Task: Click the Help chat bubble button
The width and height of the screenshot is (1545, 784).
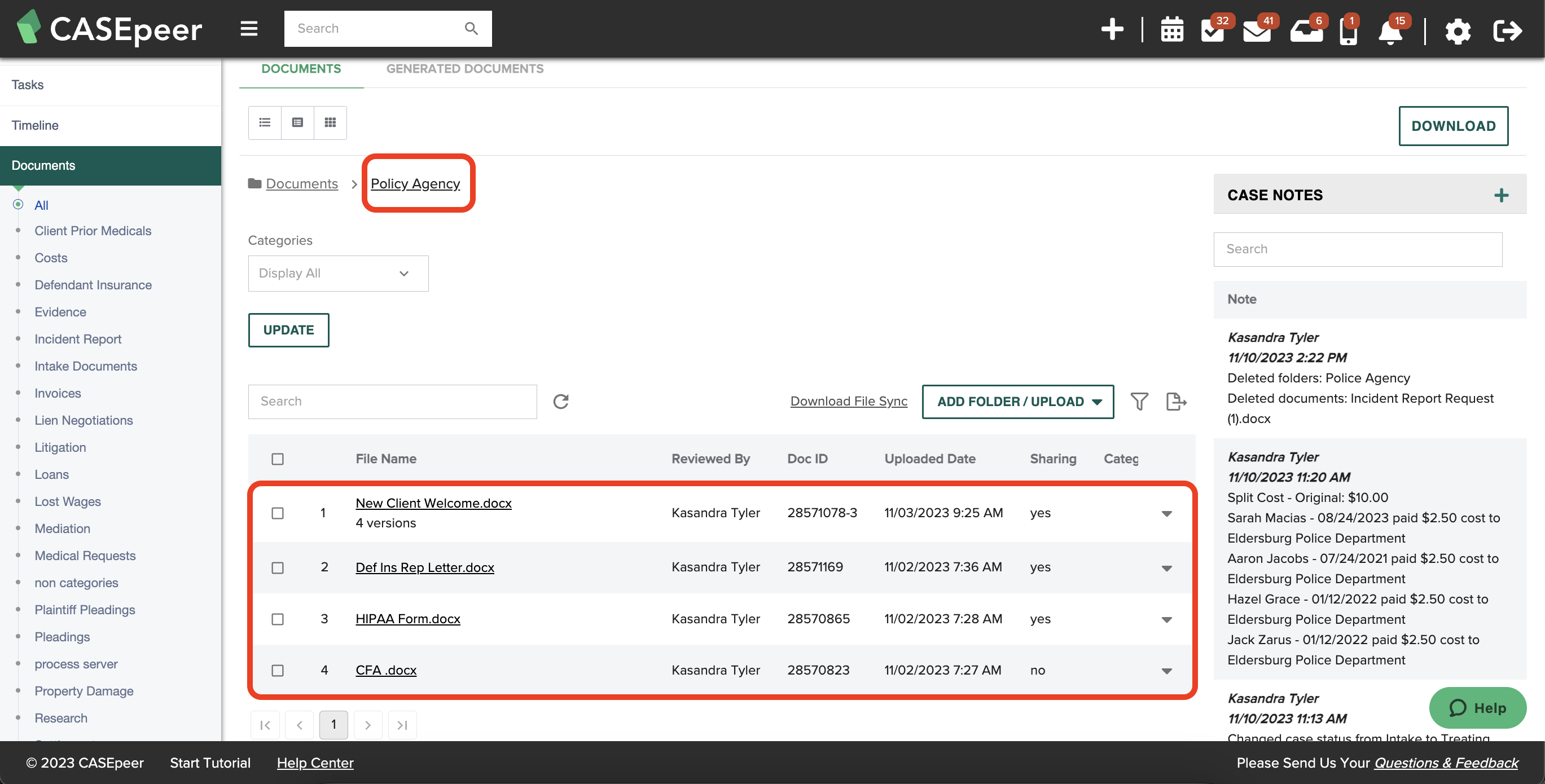Action: (1477, 707)
